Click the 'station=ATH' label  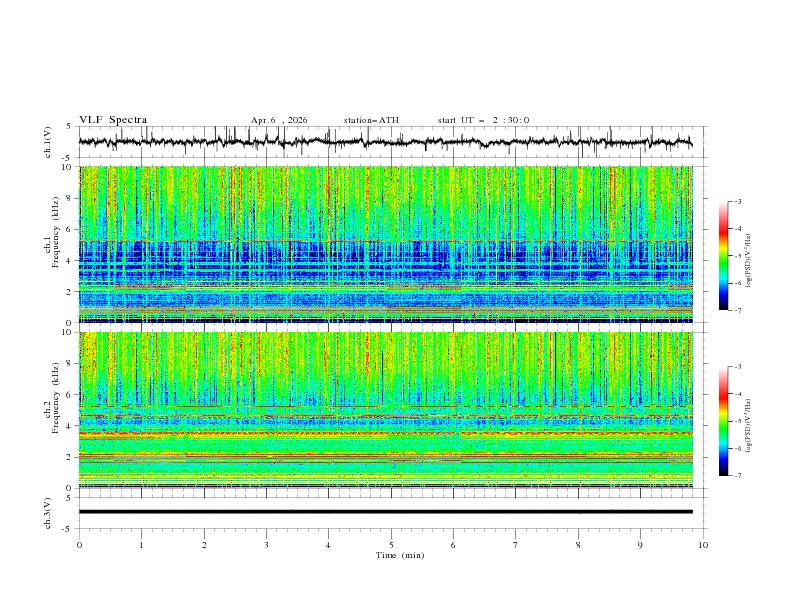click(x=371, y=120)
